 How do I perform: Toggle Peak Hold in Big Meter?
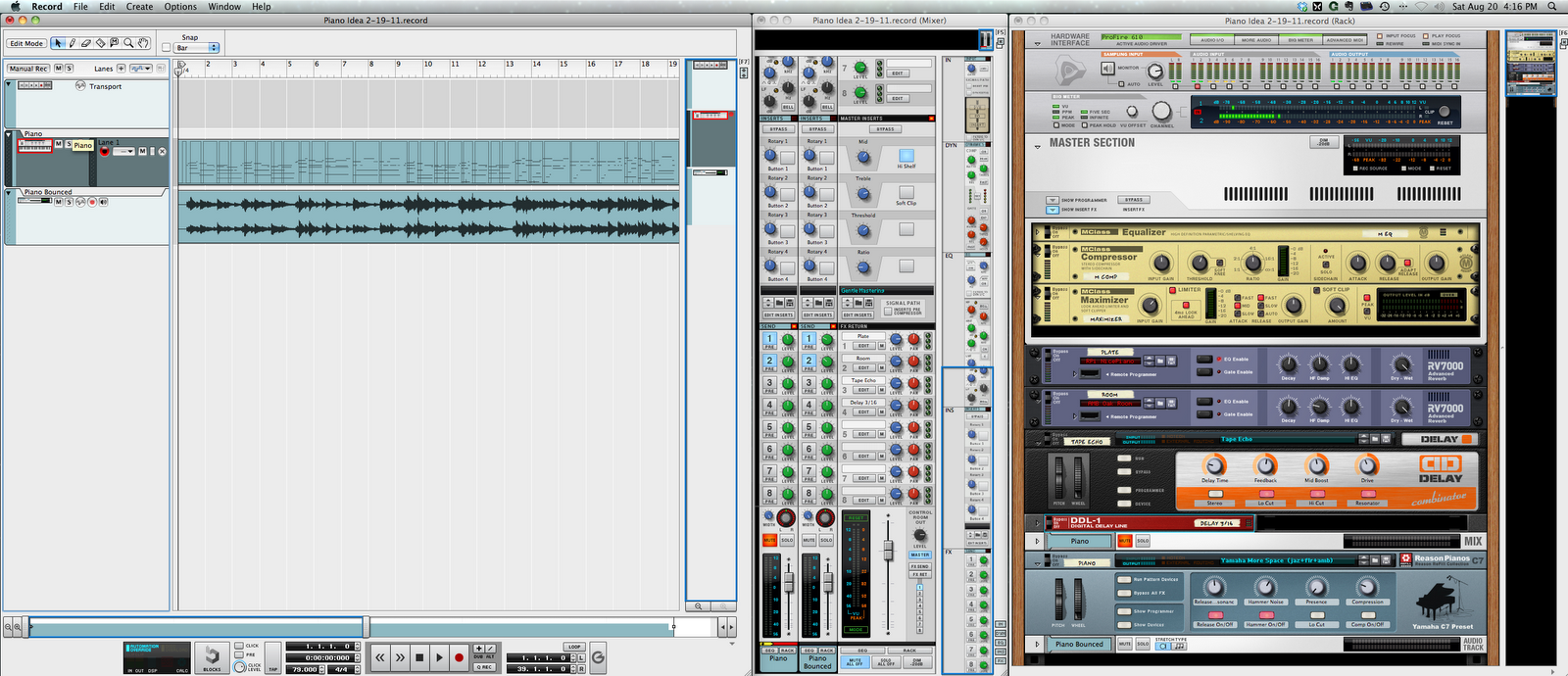coord(1085,125)
